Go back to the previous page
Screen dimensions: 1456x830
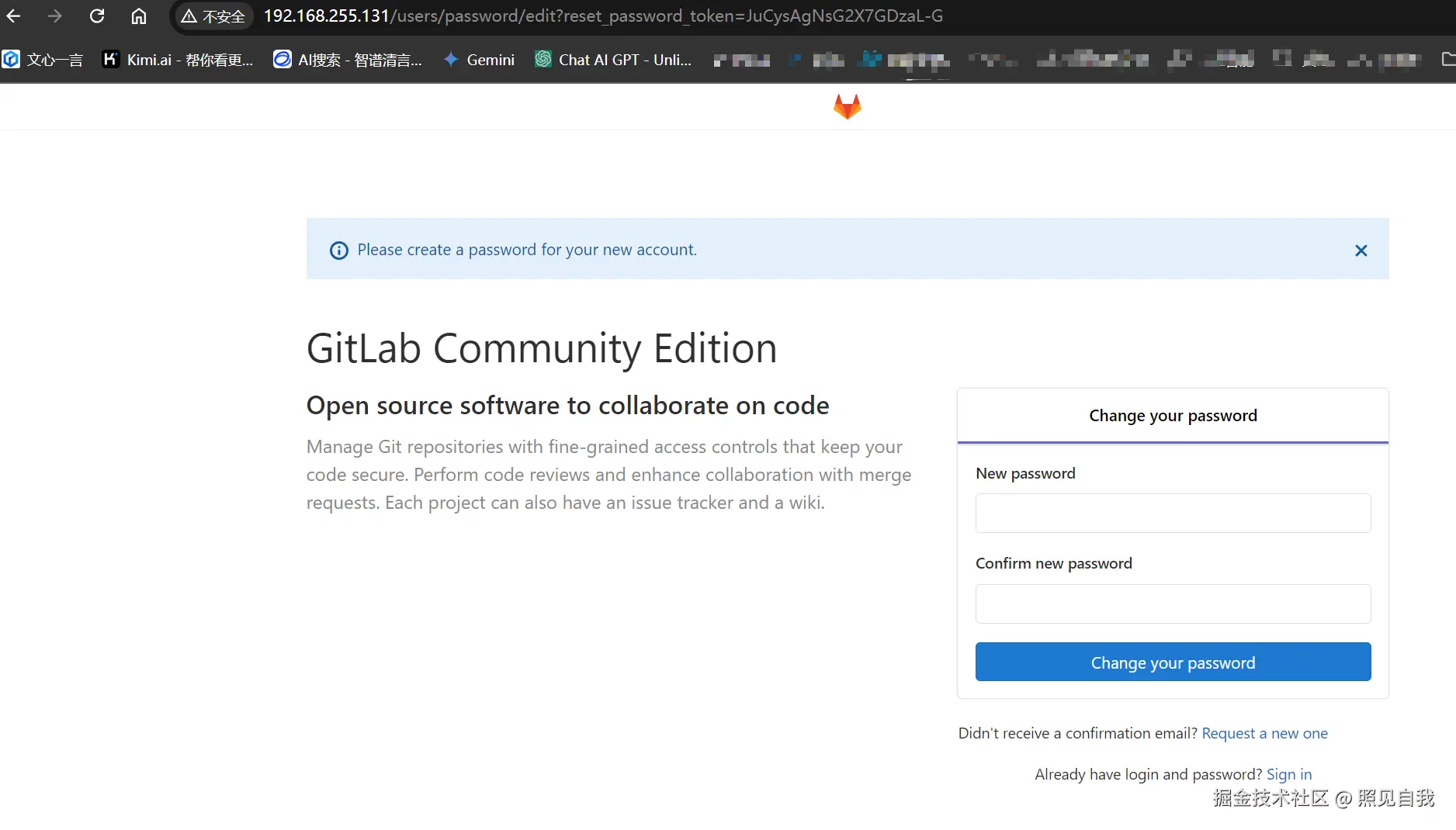14,16
